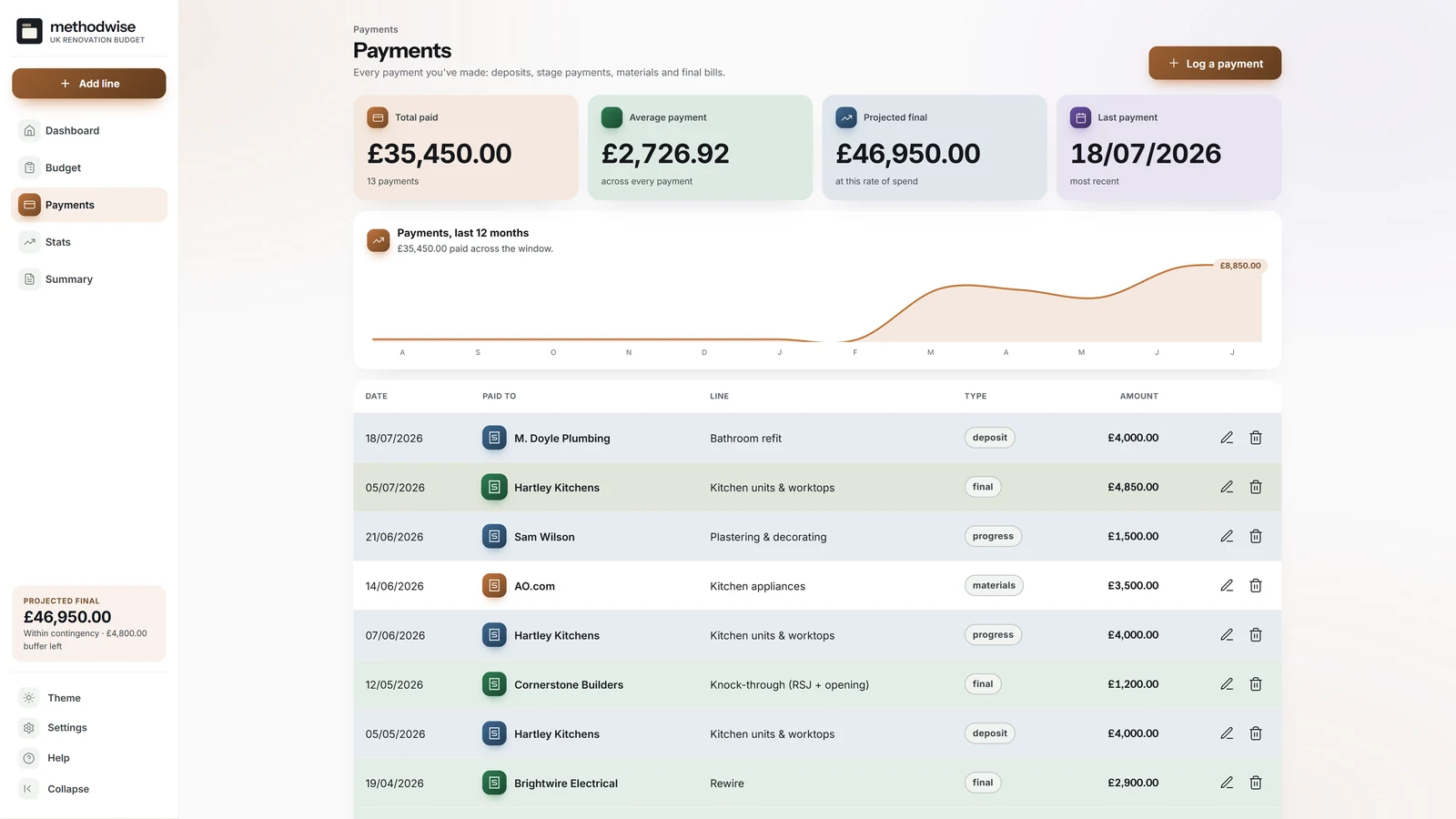Click the M. Doyle Plumbing payee icon

coord(494,438)
